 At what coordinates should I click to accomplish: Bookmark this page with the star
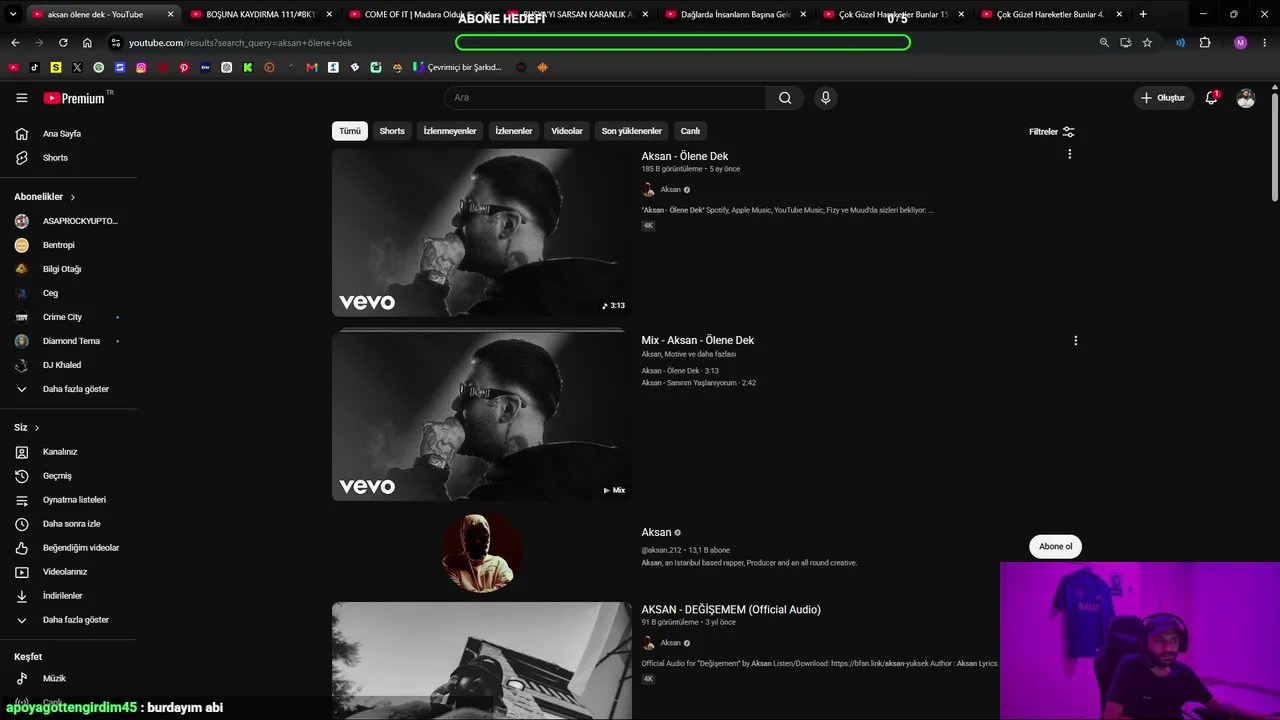pyautogui.click(x=1147, y=43)
